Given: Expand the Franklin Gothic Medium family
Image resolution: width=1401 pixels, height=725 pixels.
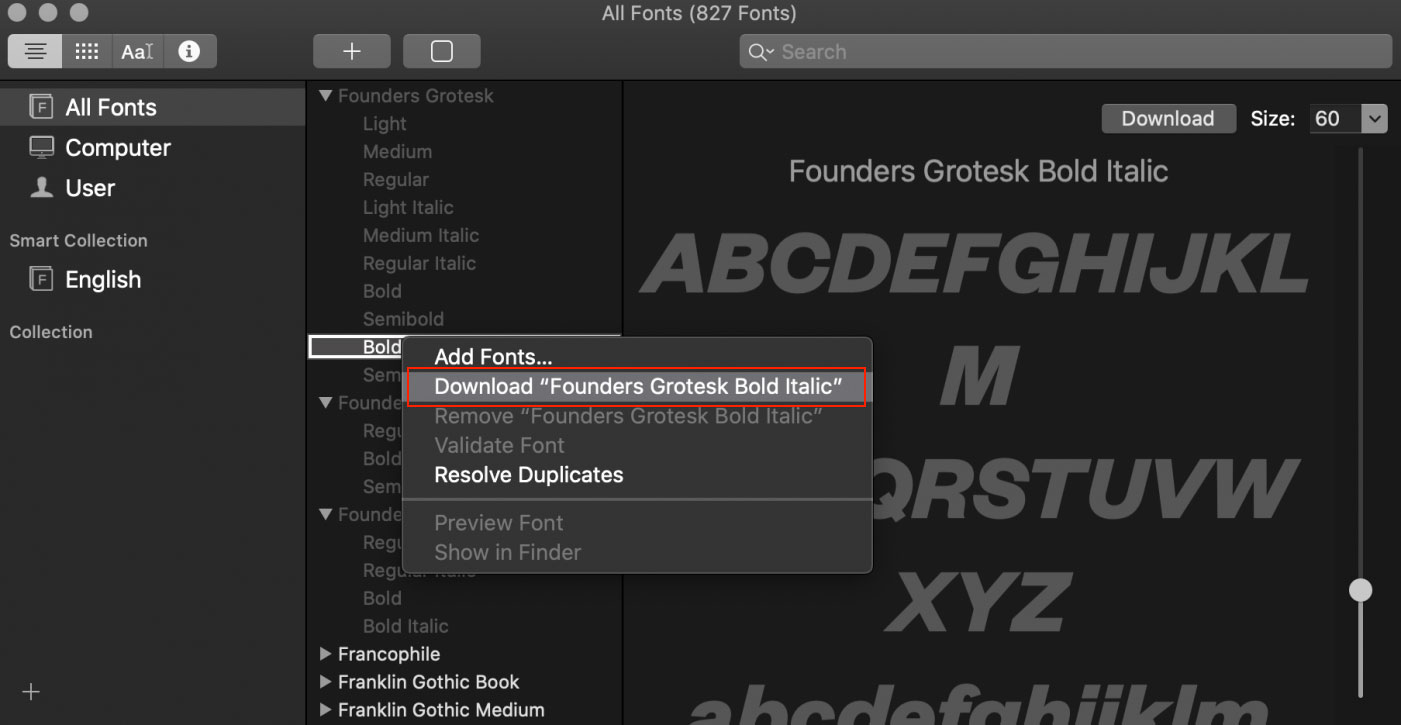Looking at the screenshot, I should (x=325, y=710).
